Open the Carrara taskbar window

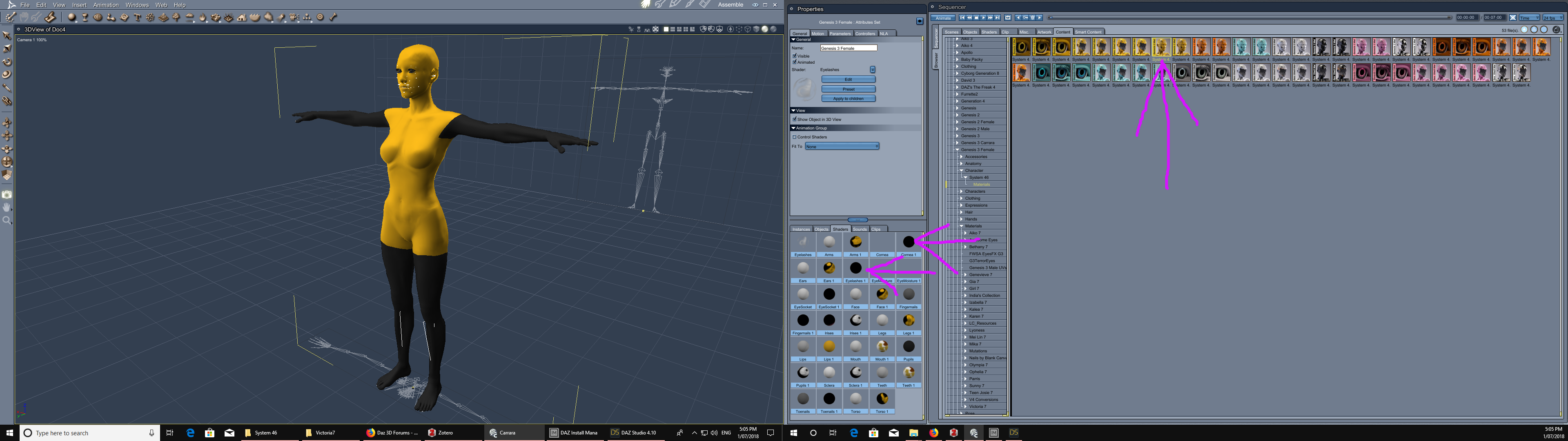pyautogui.click(x=503, y=432)
